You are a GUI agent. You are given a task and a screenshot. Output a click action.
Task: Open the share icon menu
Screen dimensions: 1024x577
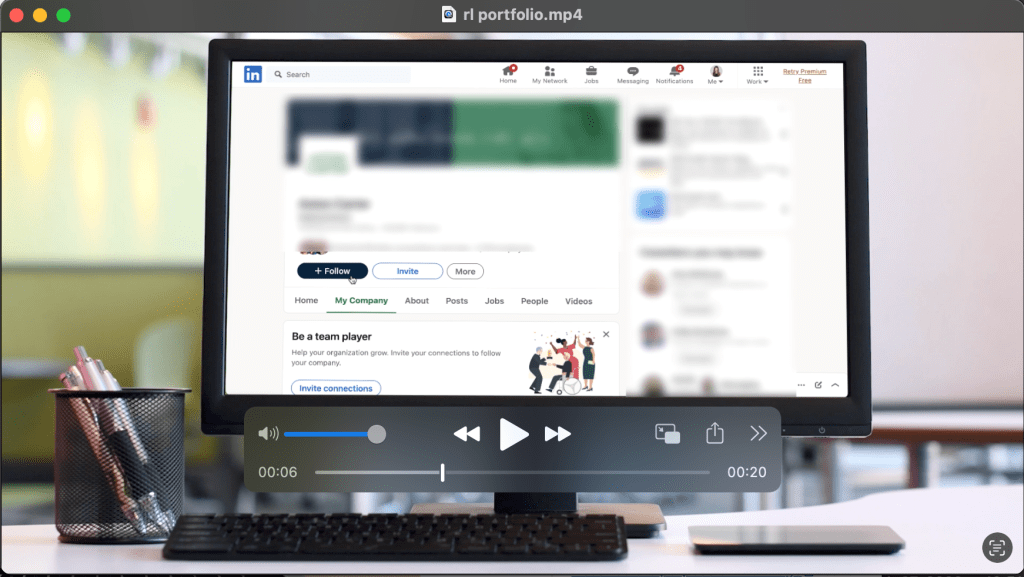714,433
